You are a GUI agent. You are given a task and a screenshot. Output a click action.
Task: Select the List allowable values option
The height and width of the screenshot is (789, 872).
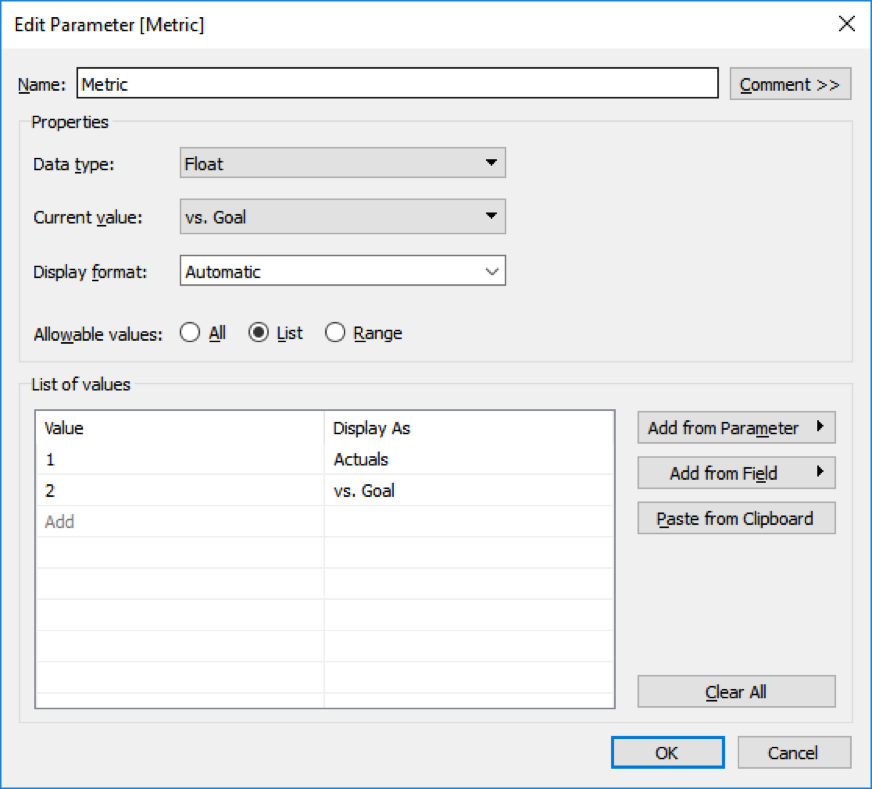258,332
